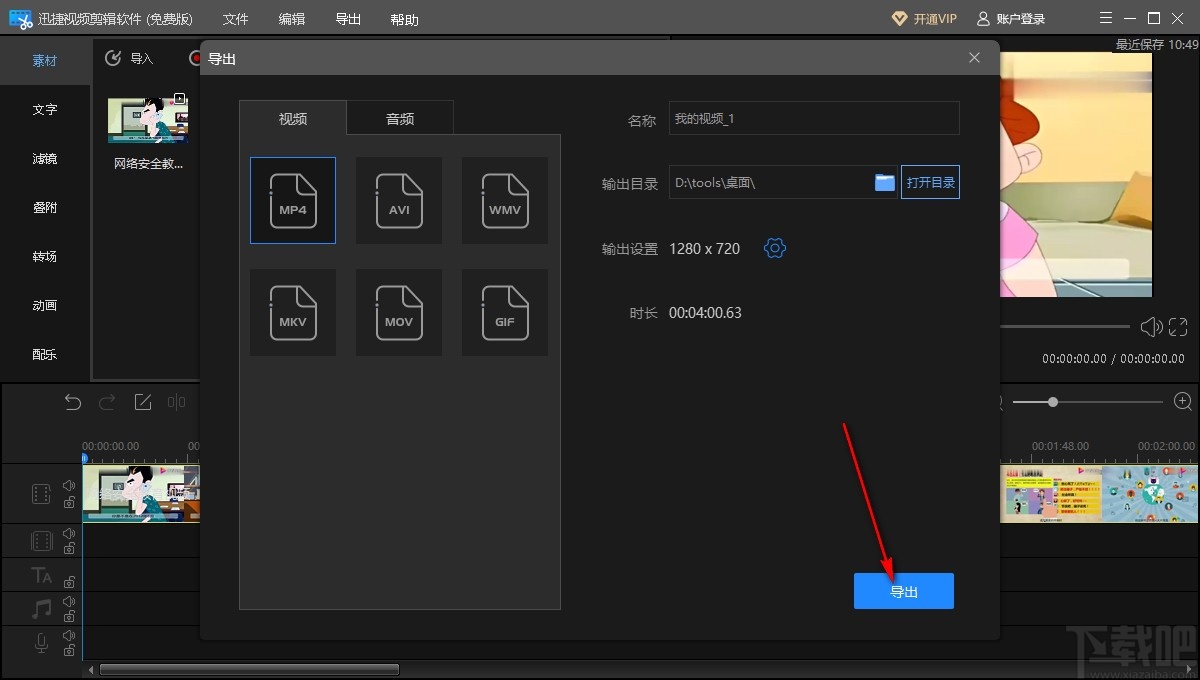Open the clip edit tool

coord(143,402)
